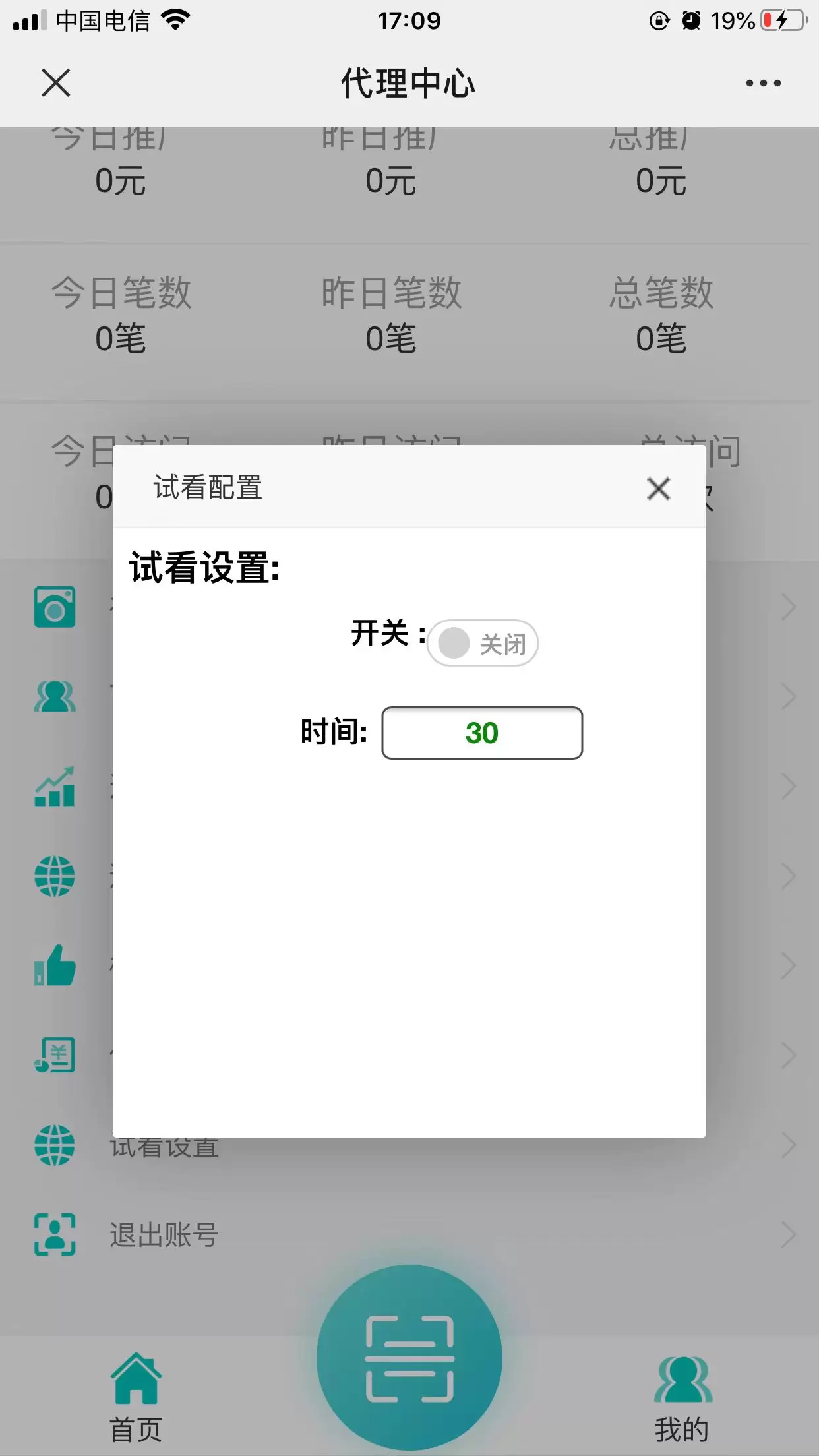819x1456 pixels.
Task: Click the yen bill receipt icon
Action: point(55,1055)
